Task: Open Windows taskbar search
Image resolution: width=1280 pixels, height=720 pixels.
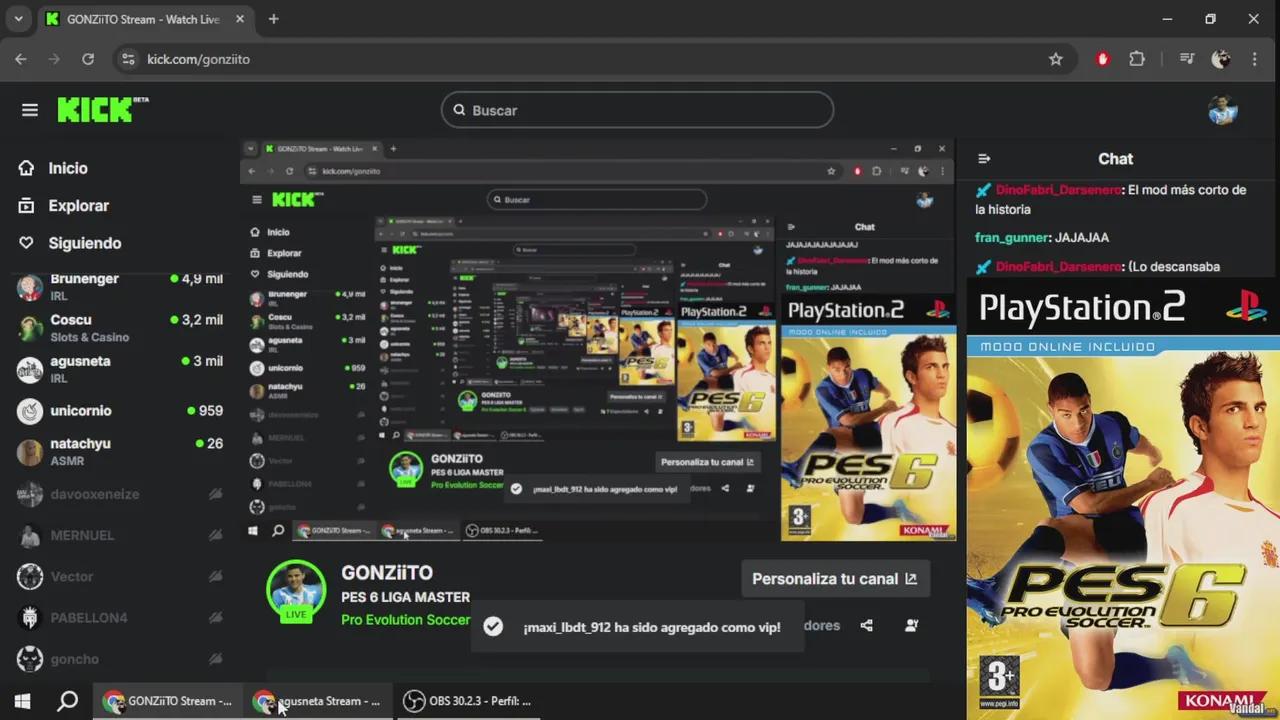Action: click(x=67, y=701)
